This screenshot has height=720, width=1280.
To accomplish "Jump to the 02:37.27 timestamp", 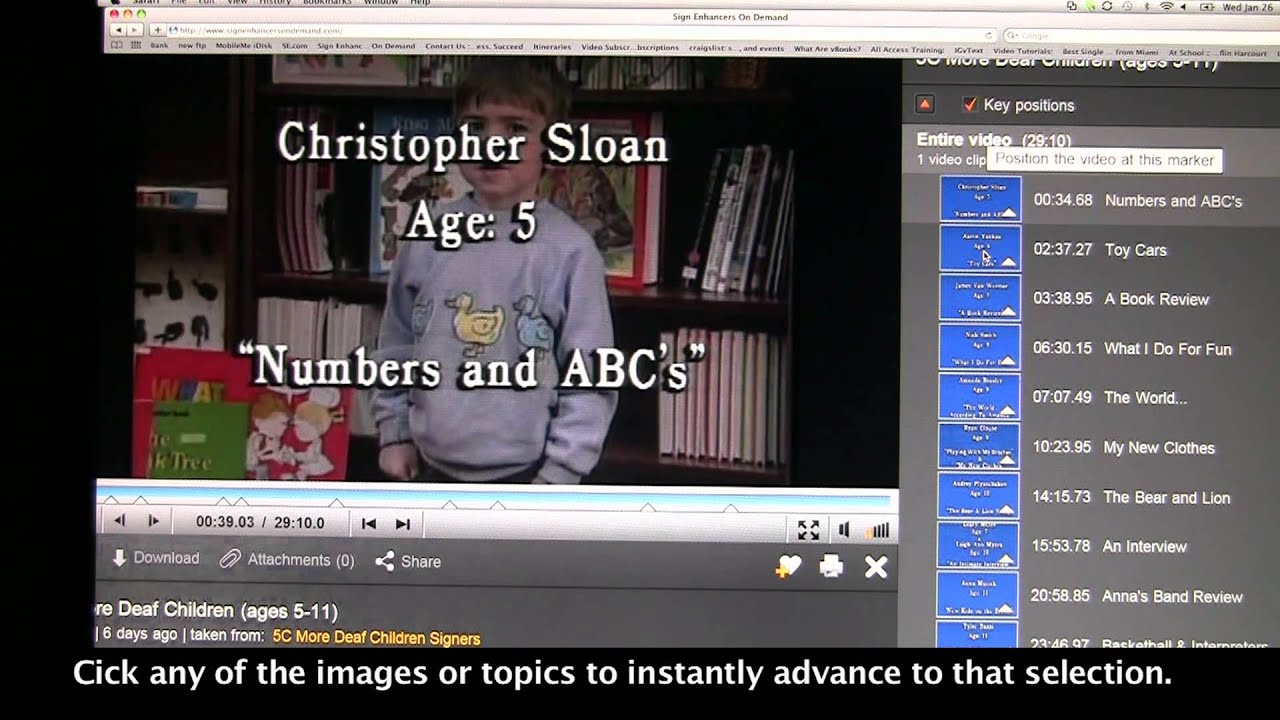I will [x=1062, y=249].
